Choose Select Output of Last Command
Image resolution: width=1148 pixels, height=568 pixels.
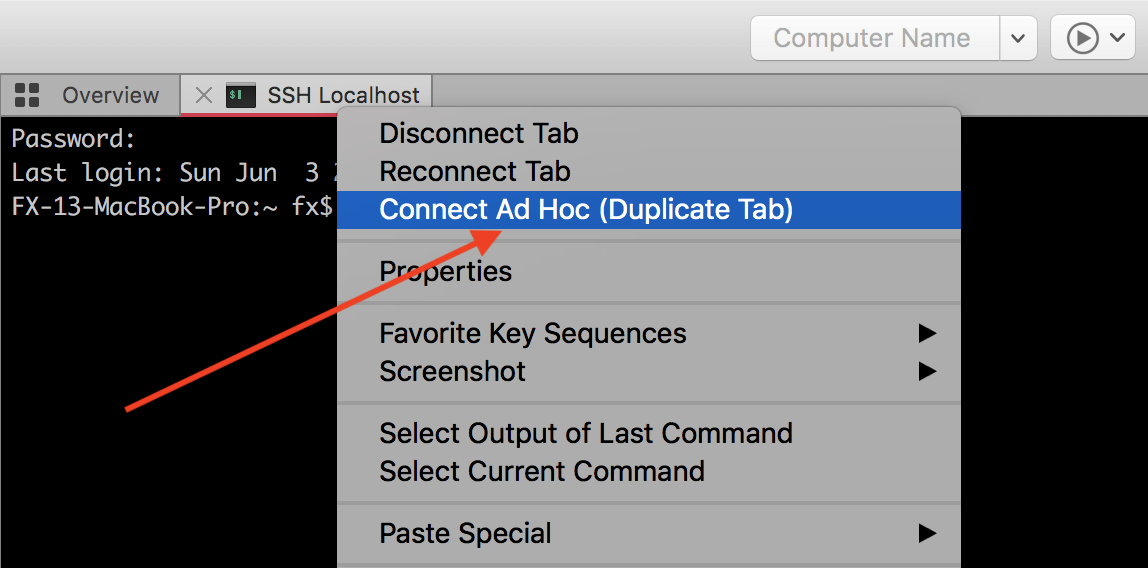[x=586, y=433]
